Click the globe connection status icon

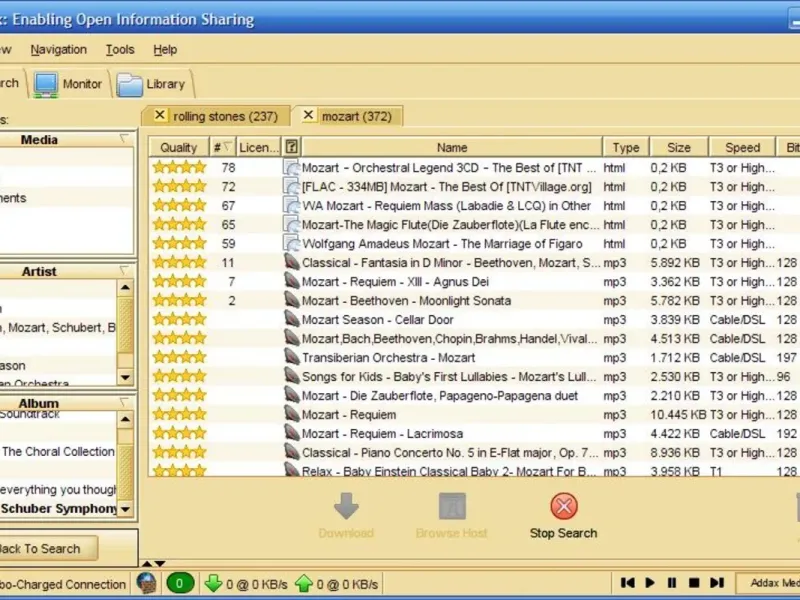[146, 583]
